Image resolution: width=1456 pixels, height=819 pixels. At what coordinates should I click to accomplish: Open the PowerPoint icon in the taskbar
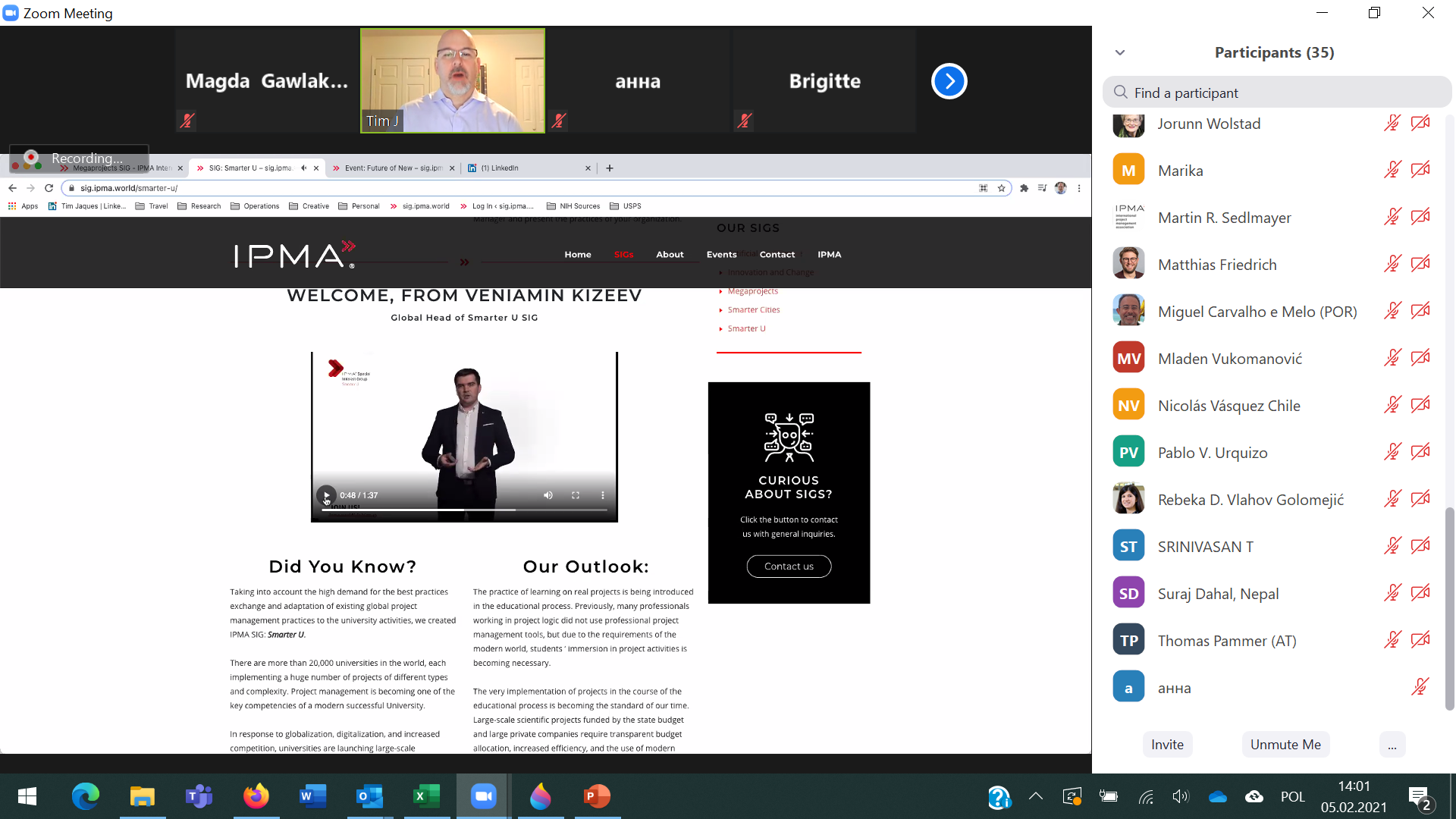pos(597,796)
